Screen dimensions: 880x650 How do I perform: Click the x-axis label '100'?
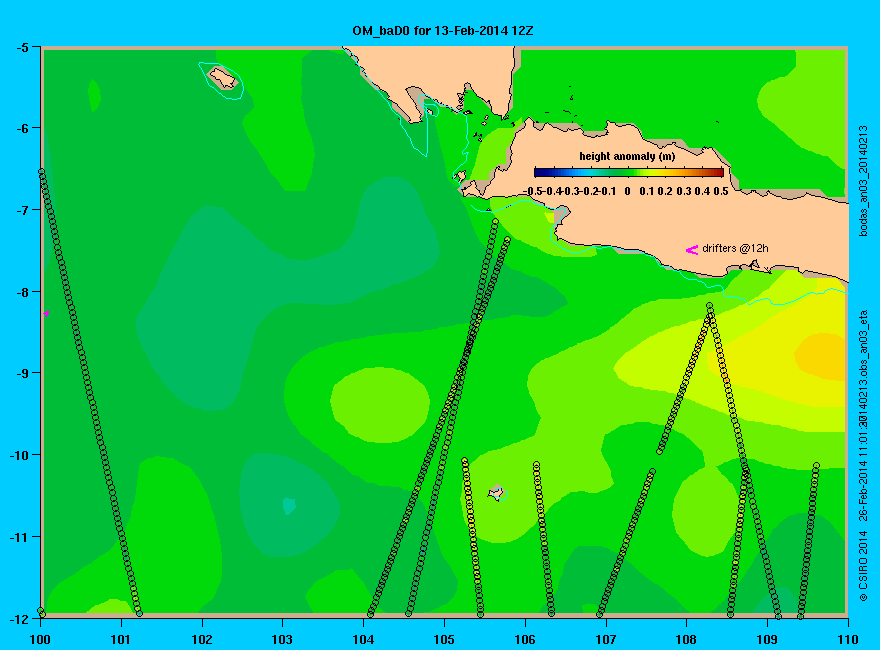[x=40, y=639]
